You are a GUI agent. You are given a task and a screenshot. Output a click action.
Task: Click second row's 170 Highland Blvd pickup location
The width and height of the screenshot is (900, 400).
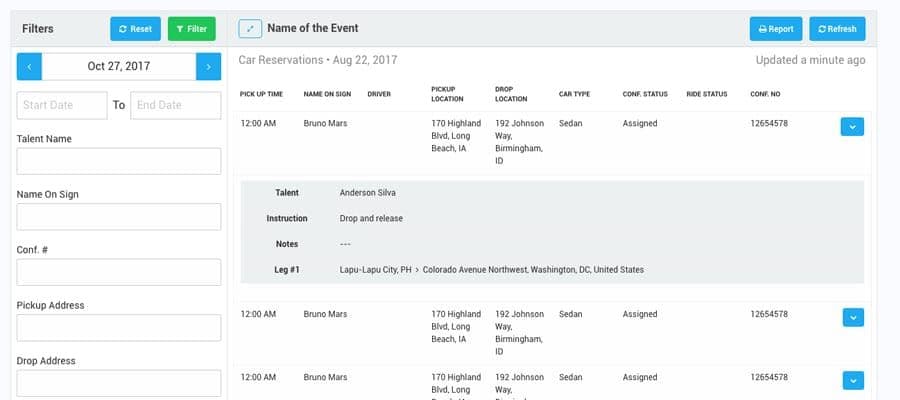coord(456,327)
